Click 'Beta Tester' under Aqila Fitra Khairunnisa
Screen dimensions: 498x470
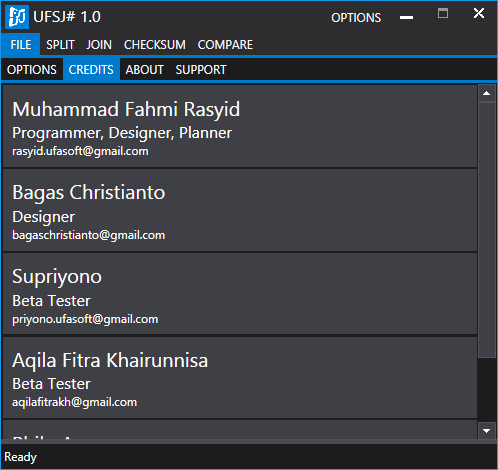coord(51,384)
